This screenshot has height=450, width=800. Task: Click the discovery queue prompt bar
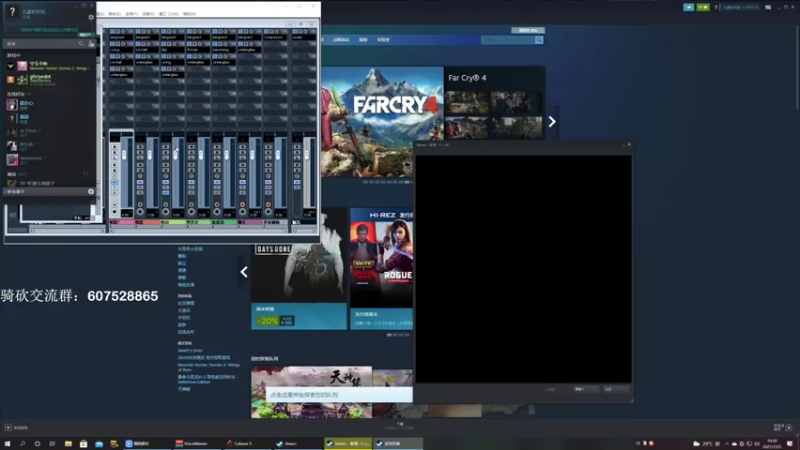339,394
